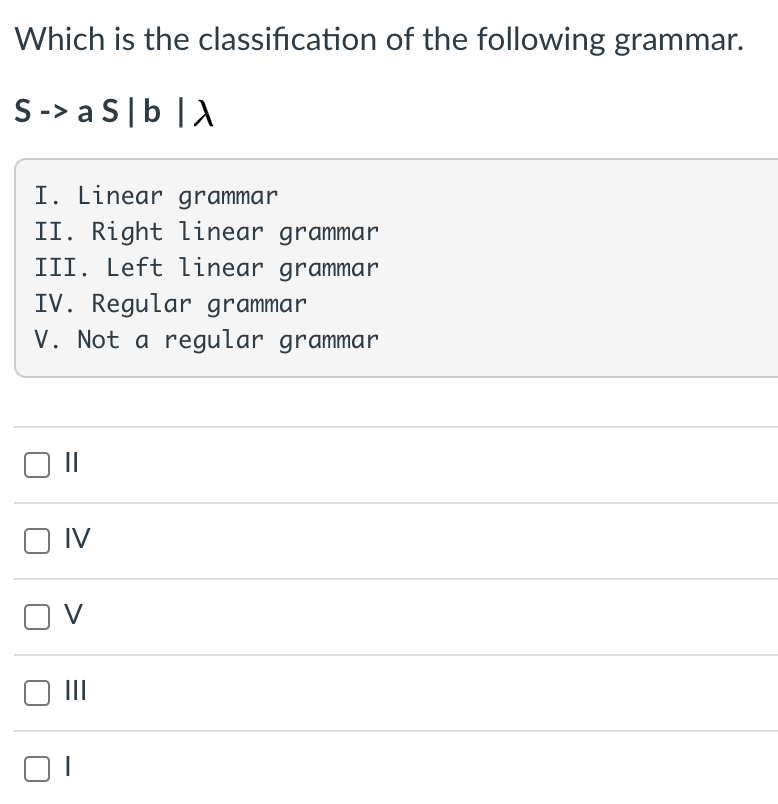The height and width of the screenshot is (804, 778).
Task: Check the checkbox for option III
Action: click(36, 692)
